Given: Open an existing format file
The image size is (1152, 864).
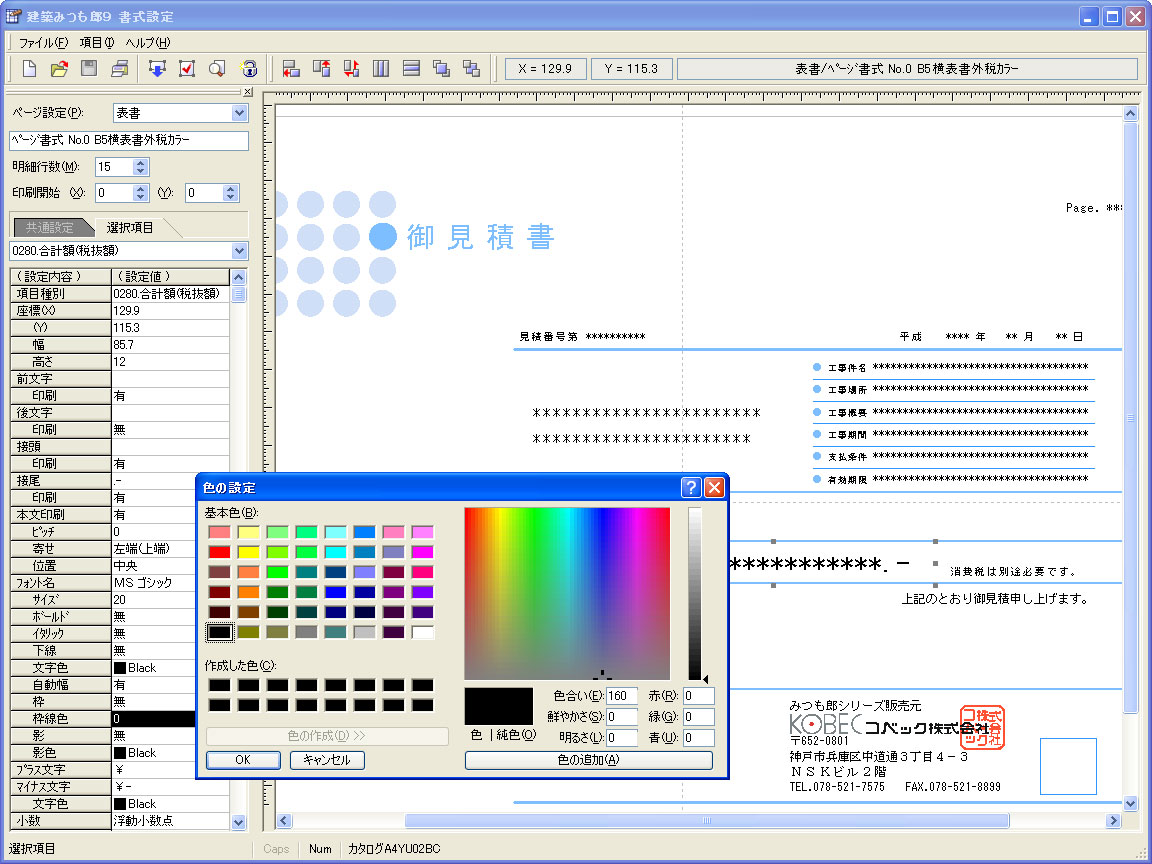Looking at the screenshot, I should (x=60, y=69).
